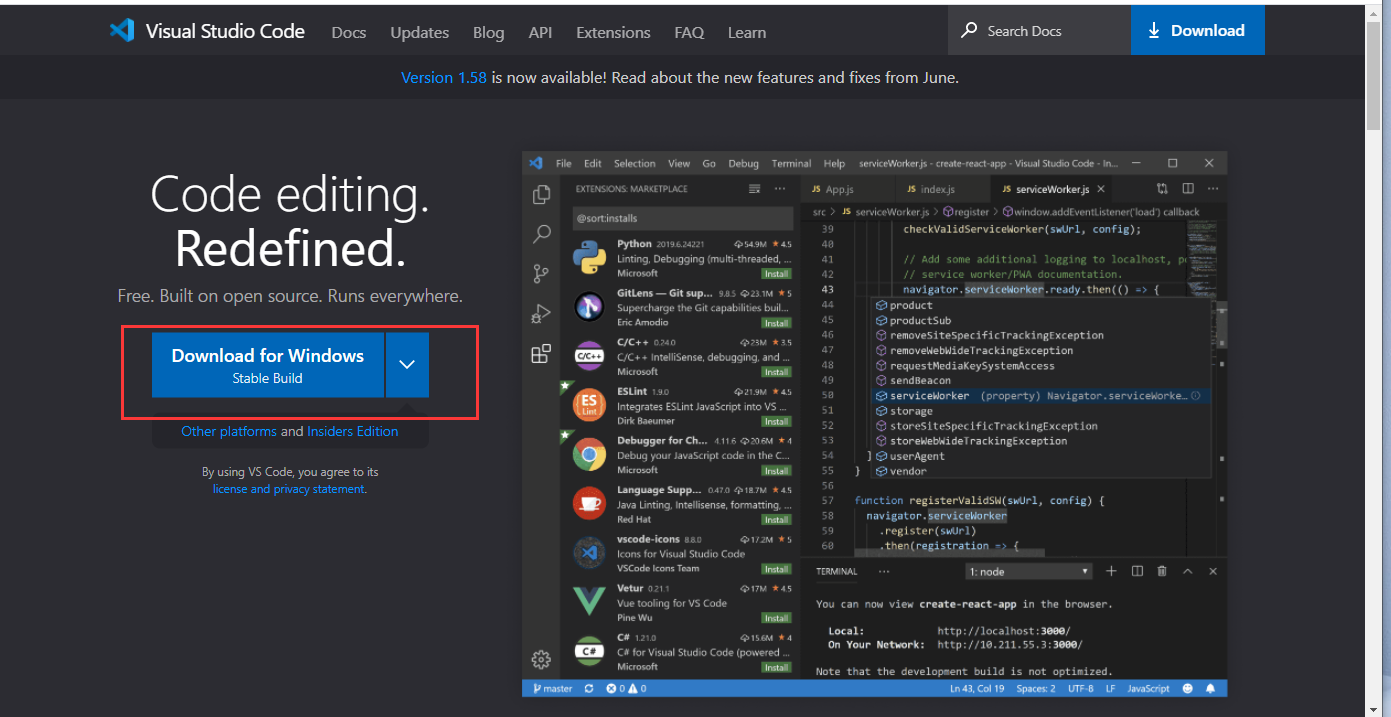The width and height of the screenshot is (1391, 717).
Task: Open the license and privacy statement link
Action: tap(289, 489)
